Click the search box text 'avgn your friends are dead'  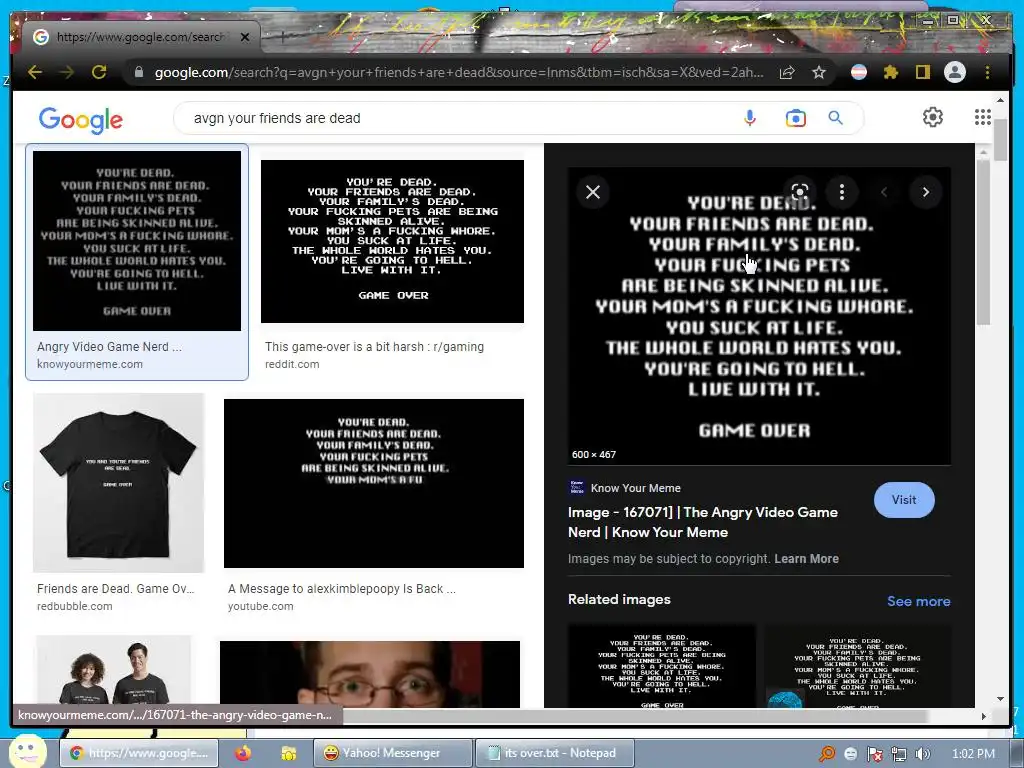click(x=277, y=118)
